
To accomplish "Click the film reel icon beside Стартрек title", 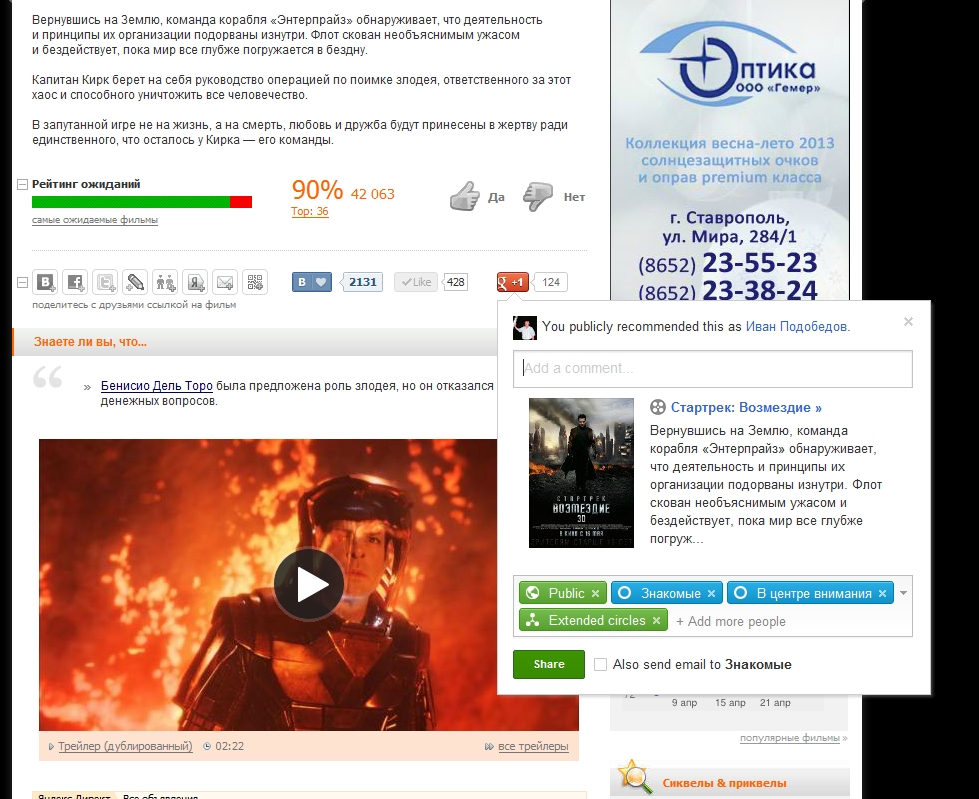I will click(x=657, y=408).
